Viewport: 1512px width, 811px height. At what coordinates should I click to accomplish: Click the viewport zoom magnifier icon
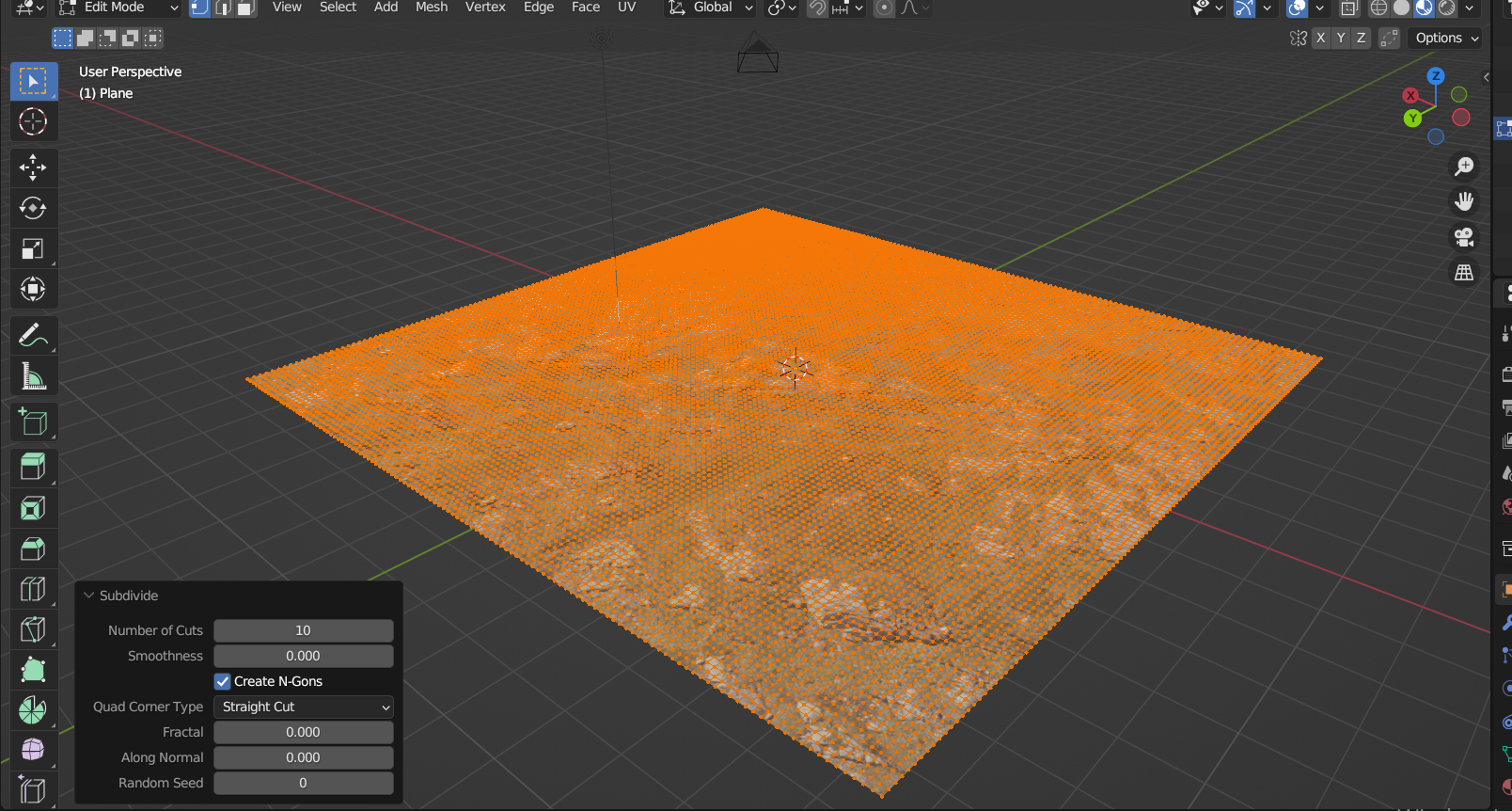tap(1464, 167)
